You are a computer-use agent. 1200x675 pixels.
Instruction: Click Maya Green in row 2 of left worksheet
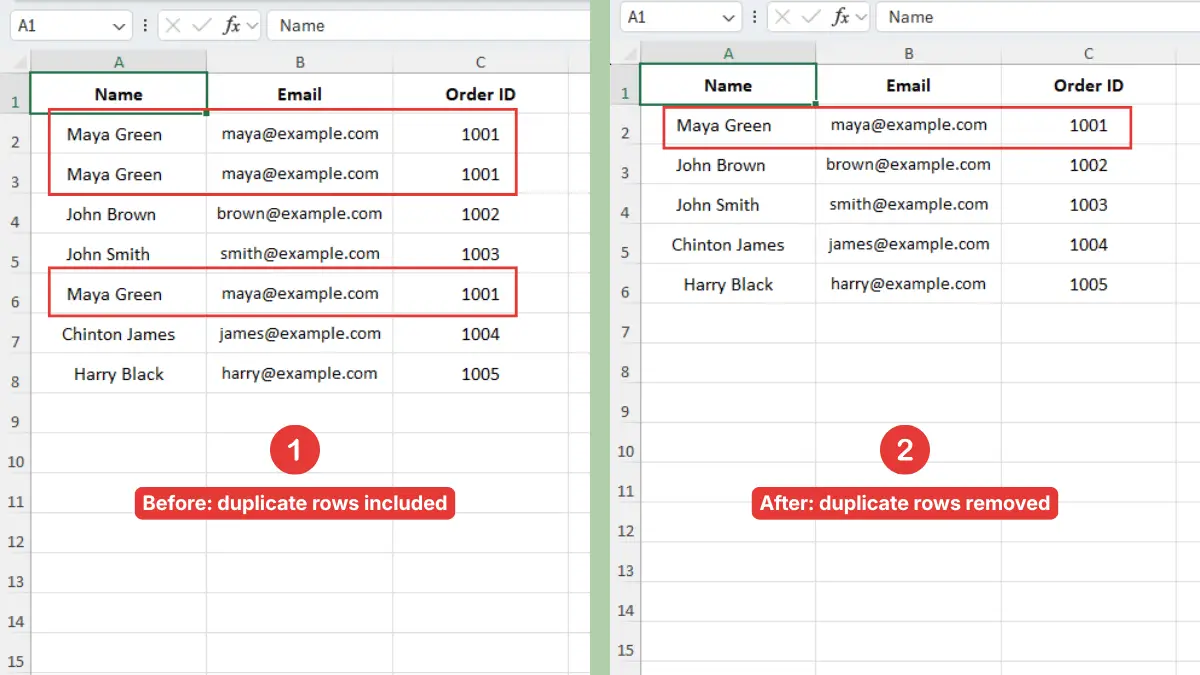point(119,134)
